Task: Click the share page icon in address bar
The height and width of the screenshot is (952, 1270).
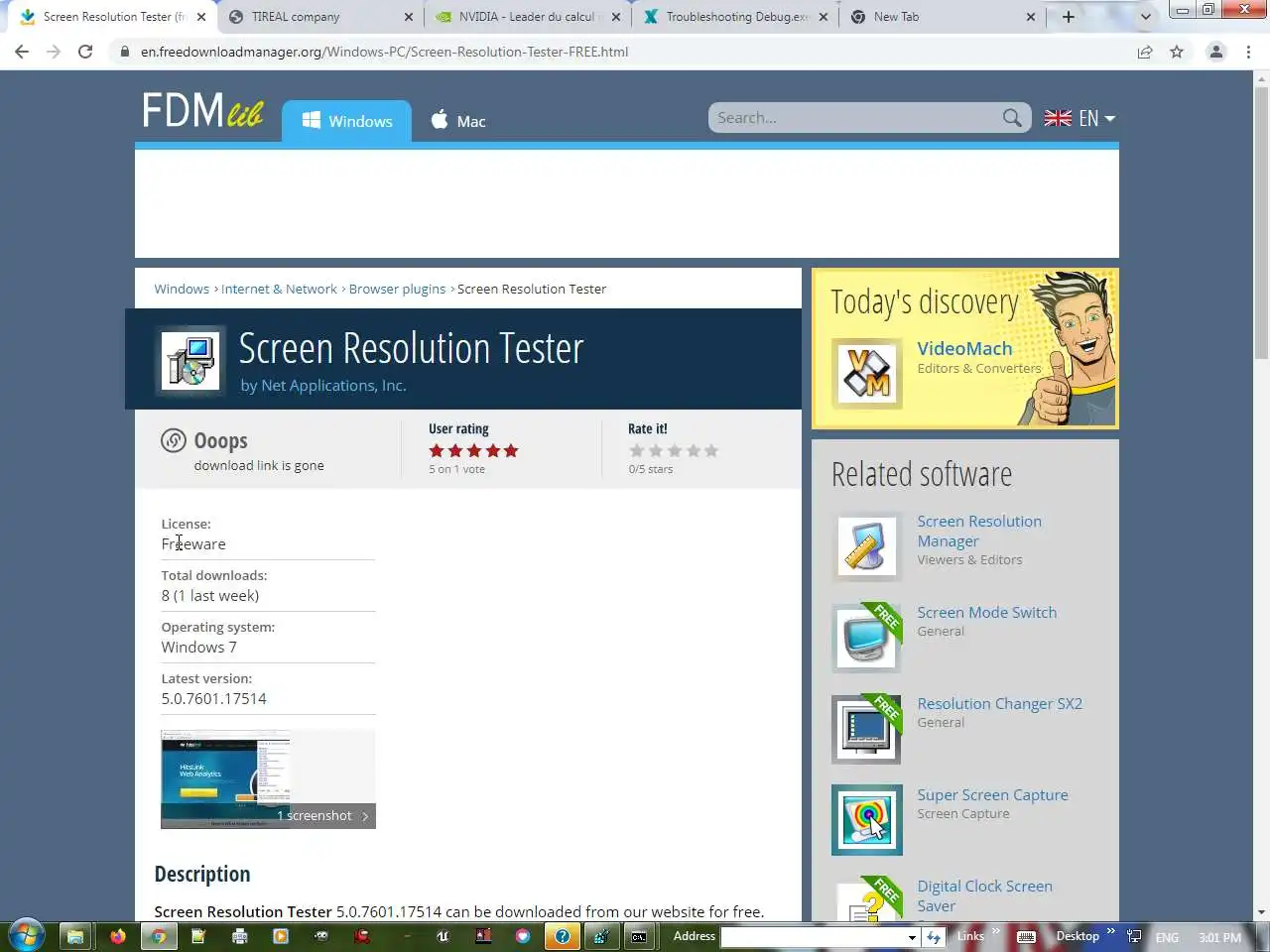Action: [1145, 52]
